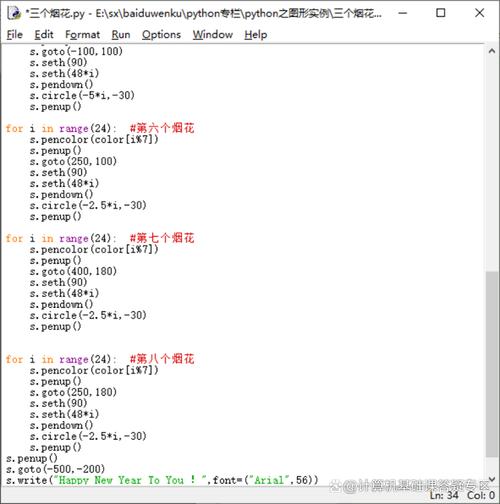This screenshot has height=504, width=500.
Task: Click the comment #第七个烟花
Action: (162, 238)
